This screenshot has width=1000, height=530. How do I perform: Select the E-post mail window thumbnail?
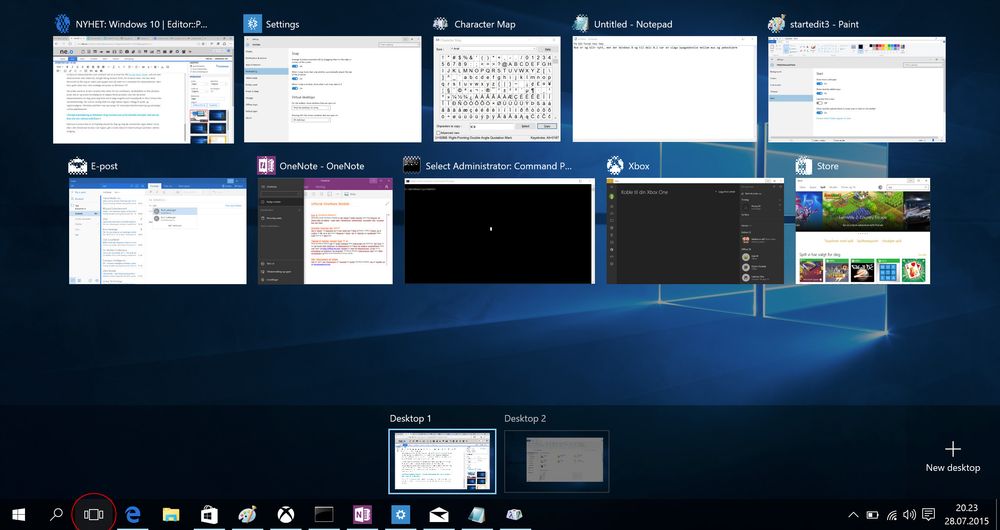coord(158,232)
